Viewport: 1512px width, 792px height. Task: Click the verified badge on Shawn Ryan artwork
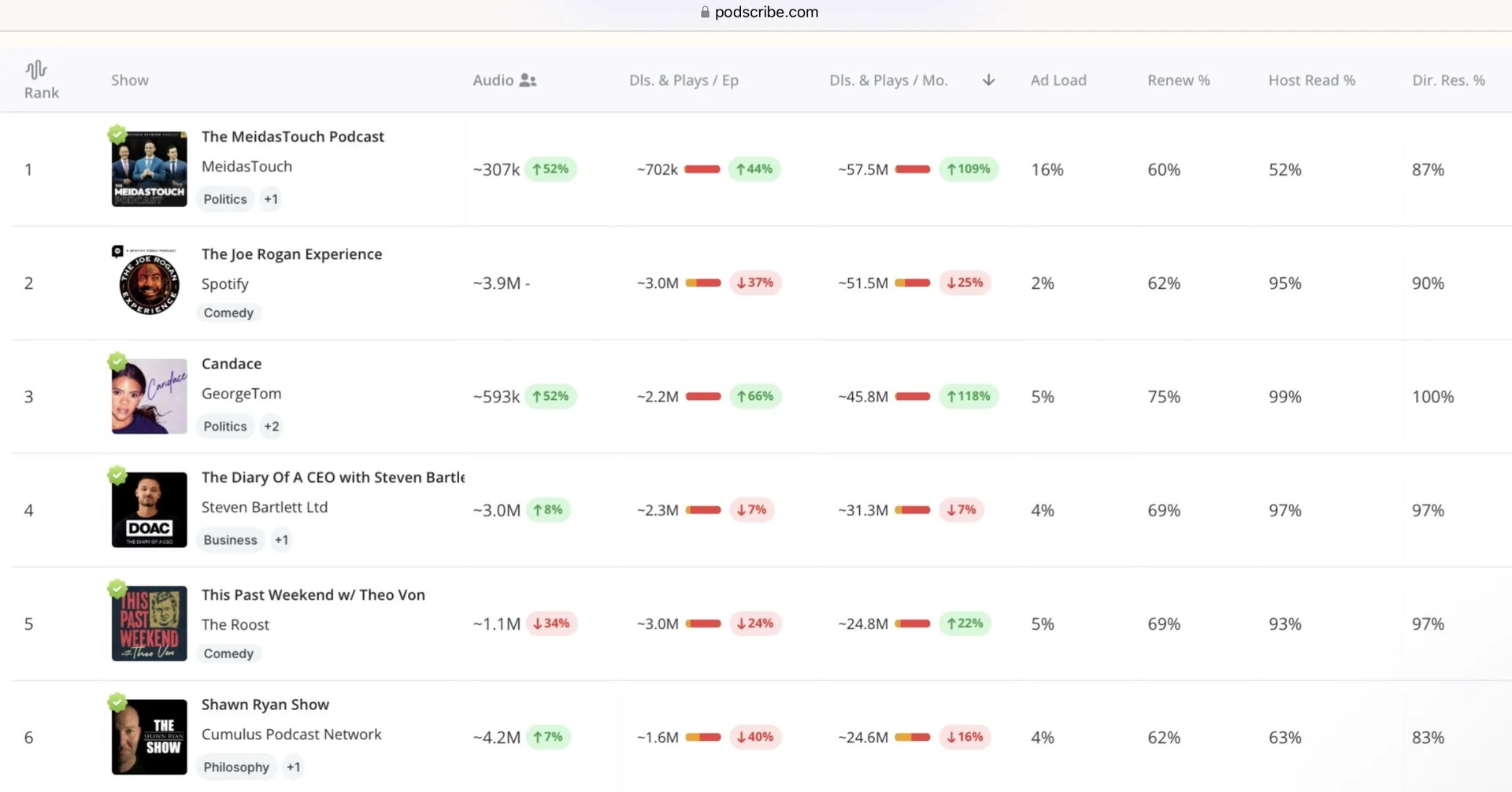point(117,702)
